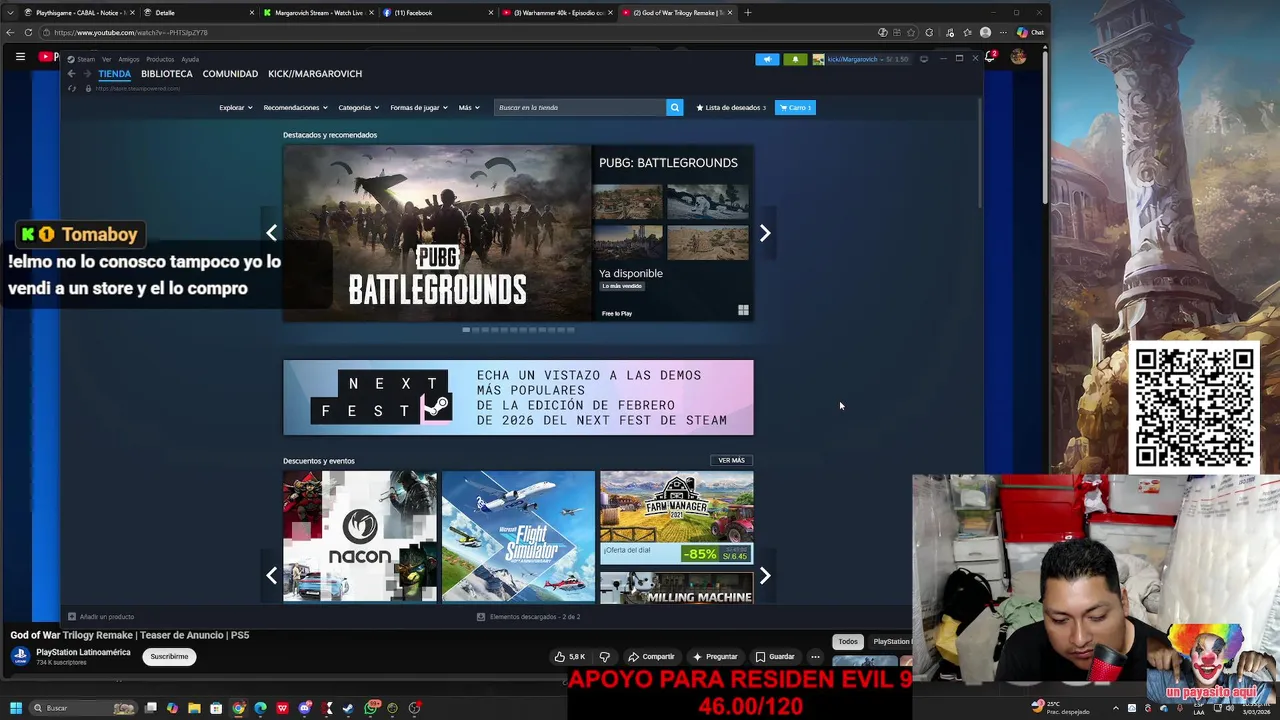The height and width of the screenshot is (720, 1280).
Task: Like the God of War video
Action: click(571, 657)
